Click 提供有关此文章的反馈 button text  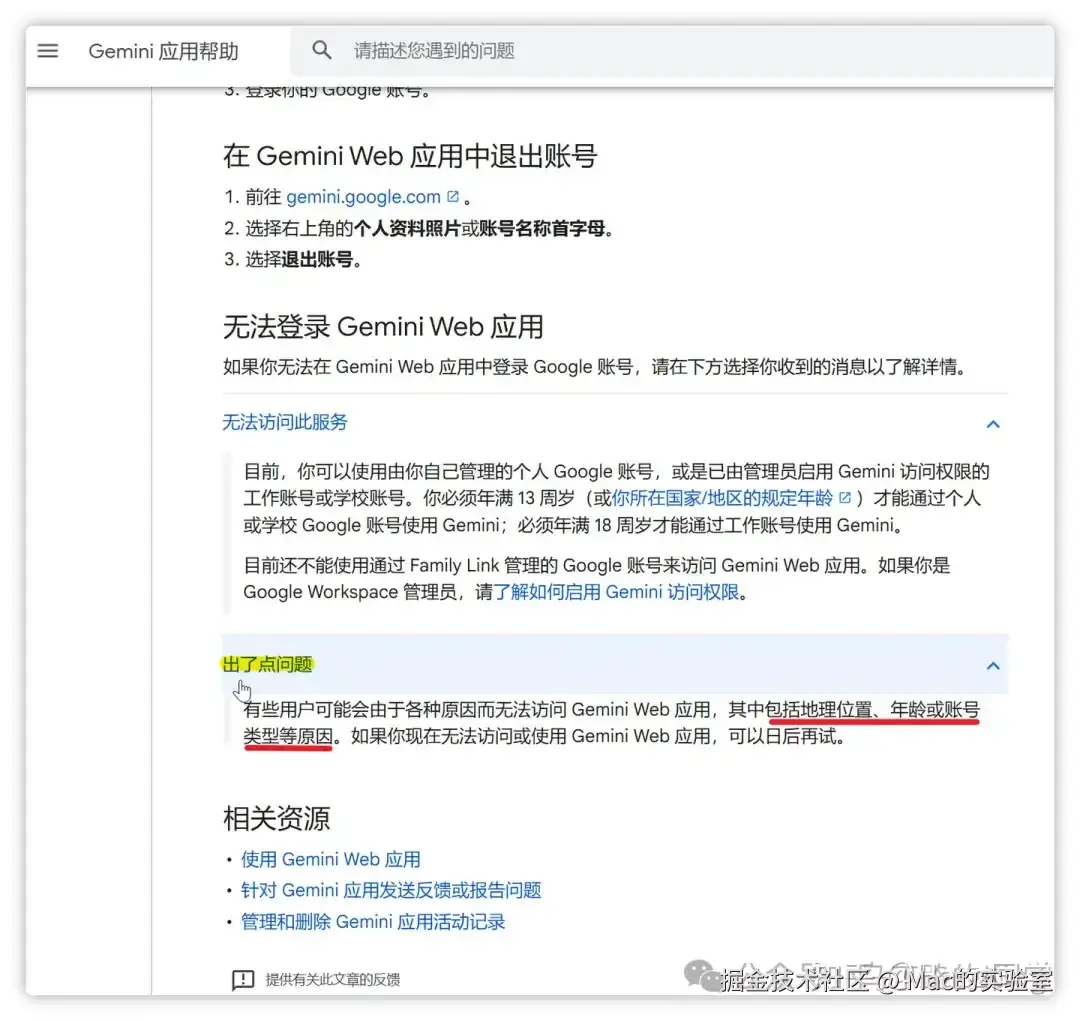pyautogui.click(x=333, y=979)
